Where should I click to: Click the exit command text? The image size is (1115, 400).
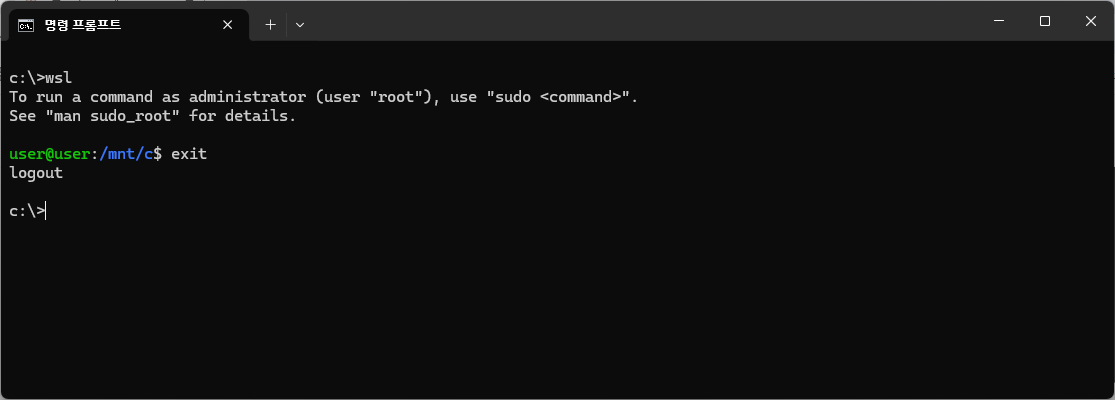pos(189,154)
